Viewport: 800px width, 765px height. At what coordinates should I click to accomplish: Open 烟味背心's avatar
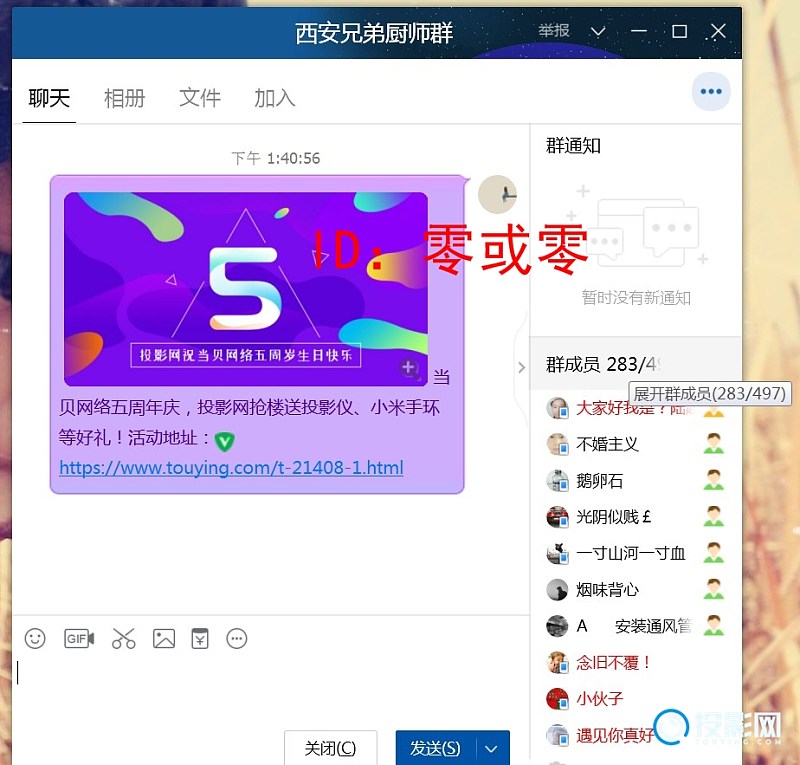click(557, 590)
